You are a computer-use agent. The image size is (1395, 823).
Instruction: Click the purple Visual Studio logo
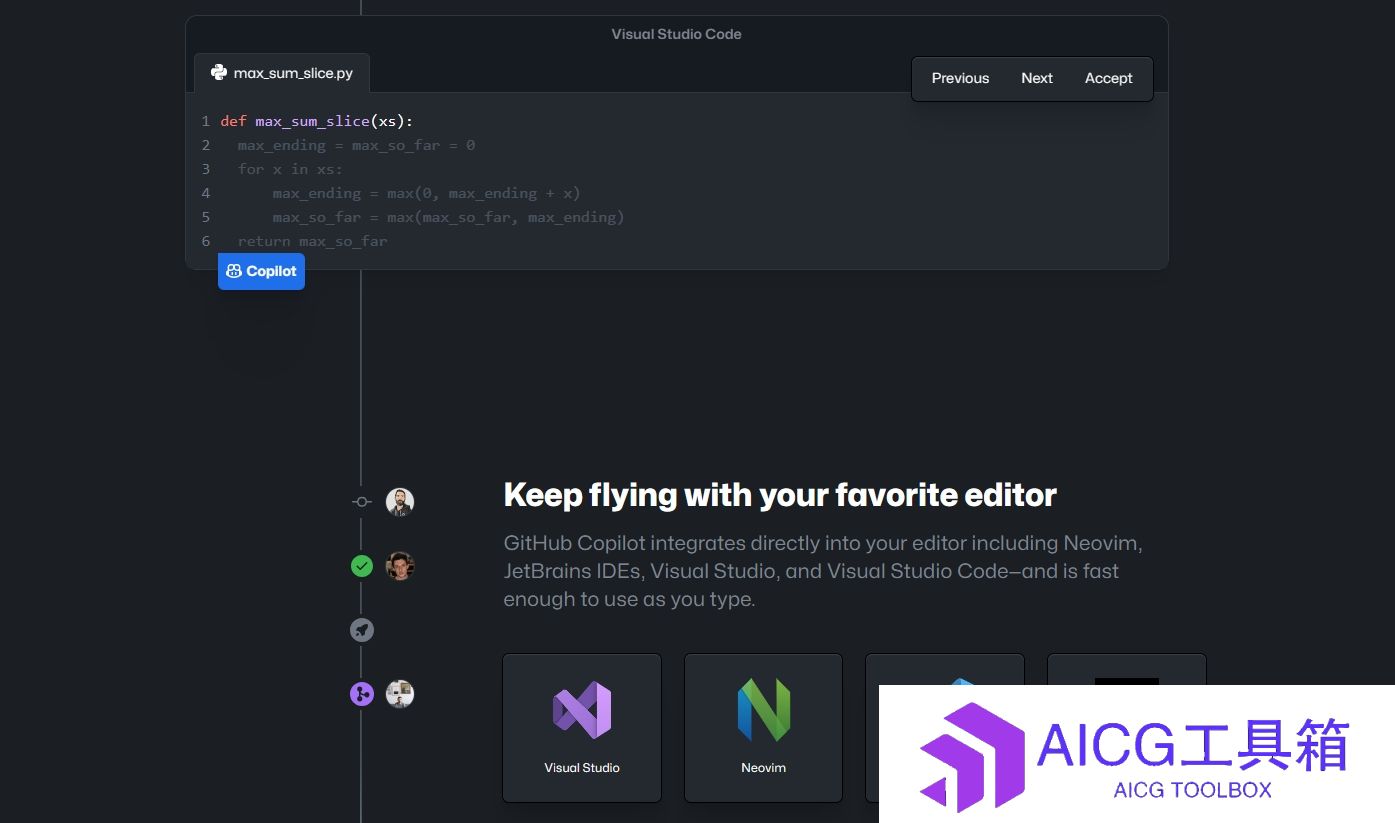[x=582, y=710]
